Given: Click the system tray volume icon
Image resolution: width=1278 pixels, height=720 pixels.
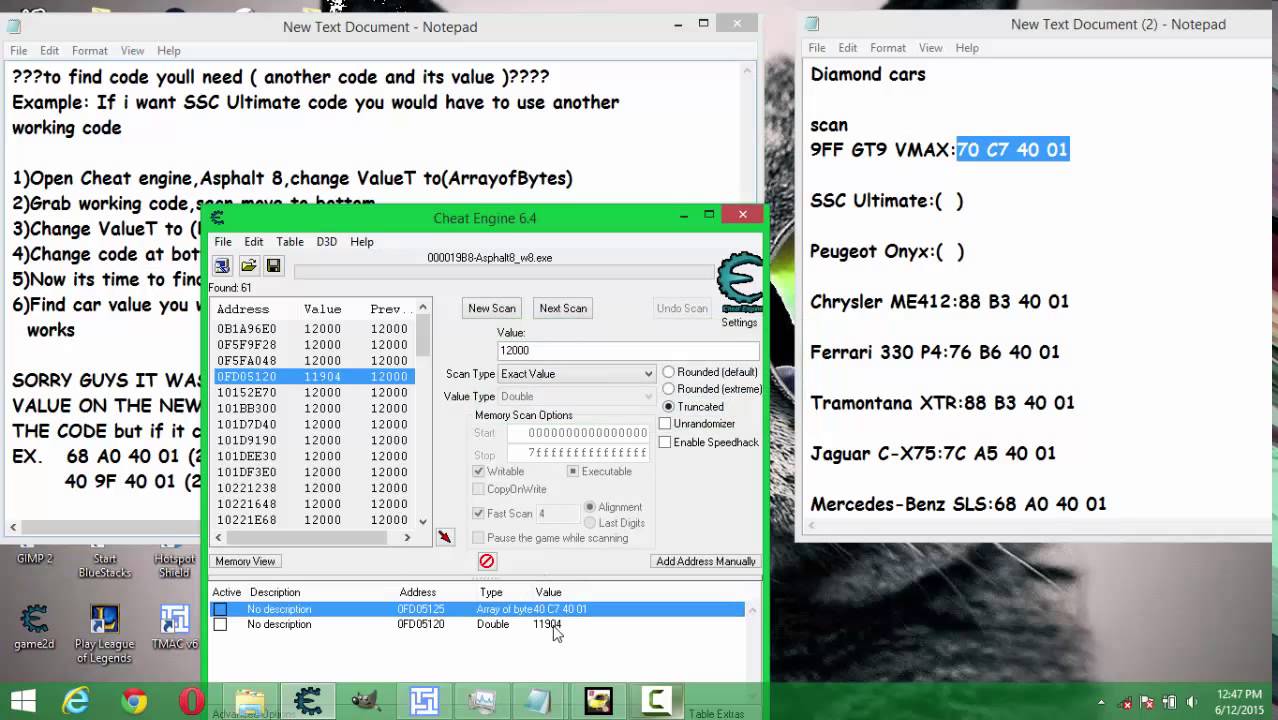Looking at the screenshot, I should (x=1191, y=702).
